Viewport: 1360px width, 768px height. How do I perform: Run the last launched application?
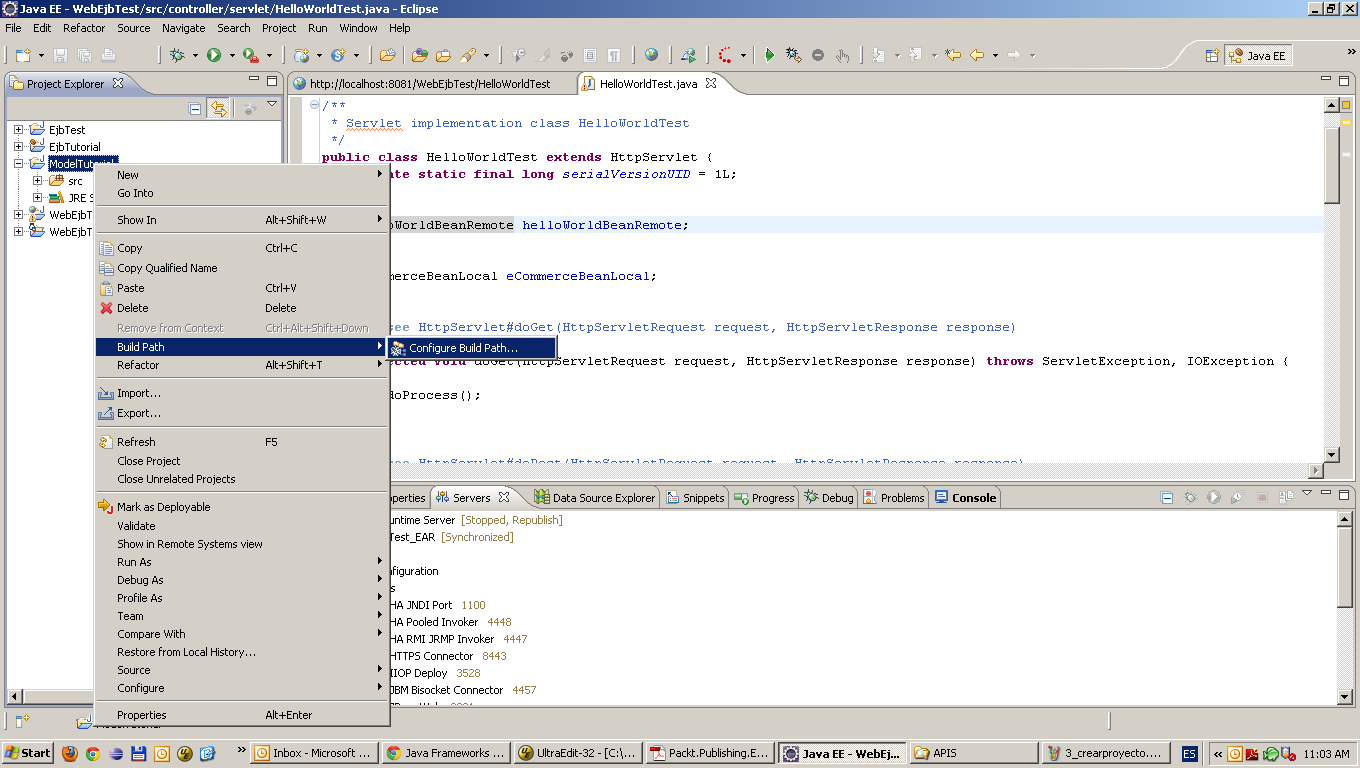[216, 55]
